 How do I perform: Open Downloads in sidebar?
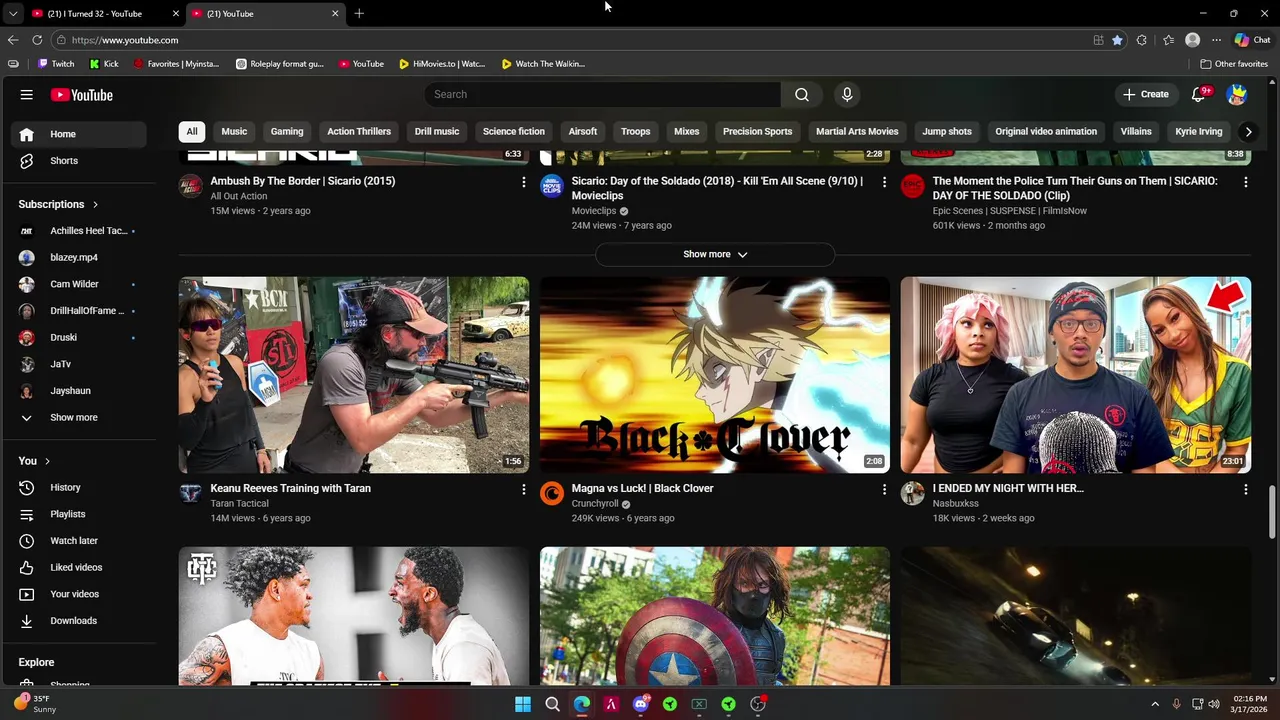(80, 621)
